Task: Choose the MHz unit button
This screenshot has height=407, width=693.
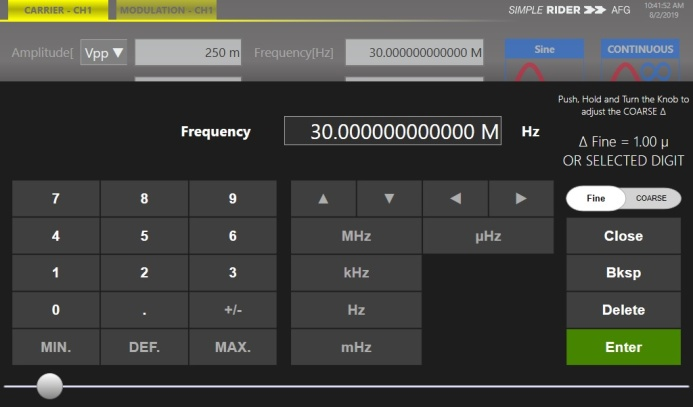Action: point(356,236)
